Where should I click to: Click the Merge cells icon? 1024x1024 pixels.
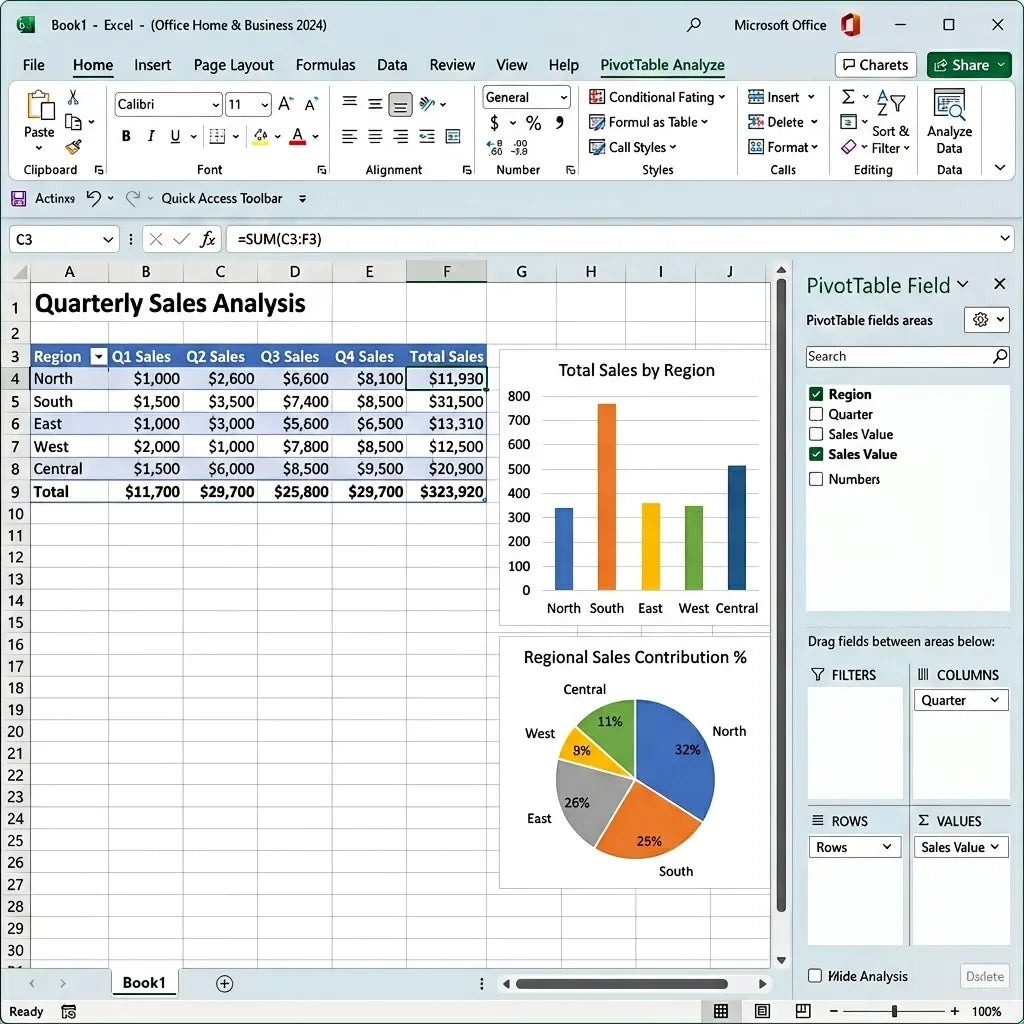click(453, 136)
